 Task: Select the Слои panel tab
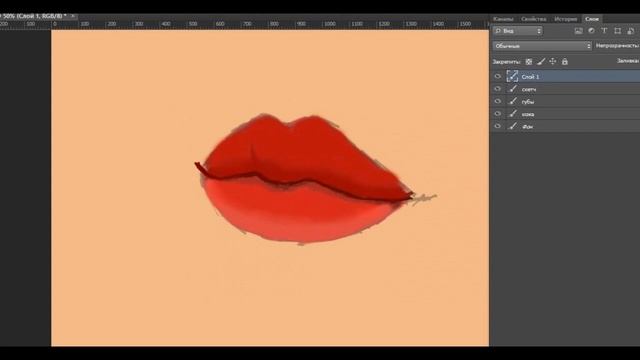(x=591, y=19)
